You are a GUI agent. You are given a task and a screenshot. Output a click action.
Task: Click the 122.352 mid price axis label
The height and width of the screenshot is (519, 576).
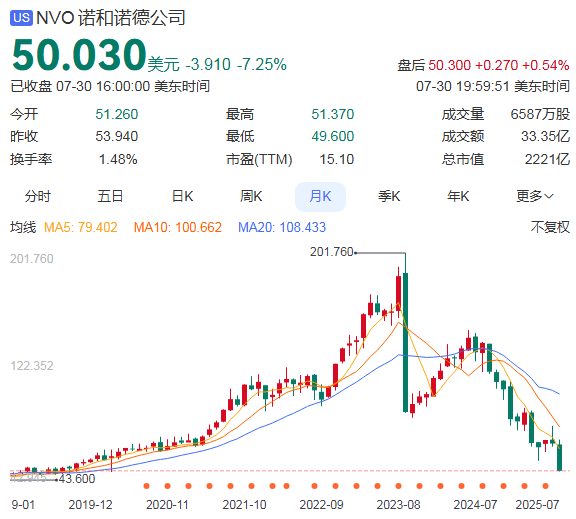[x=32, y=366]
